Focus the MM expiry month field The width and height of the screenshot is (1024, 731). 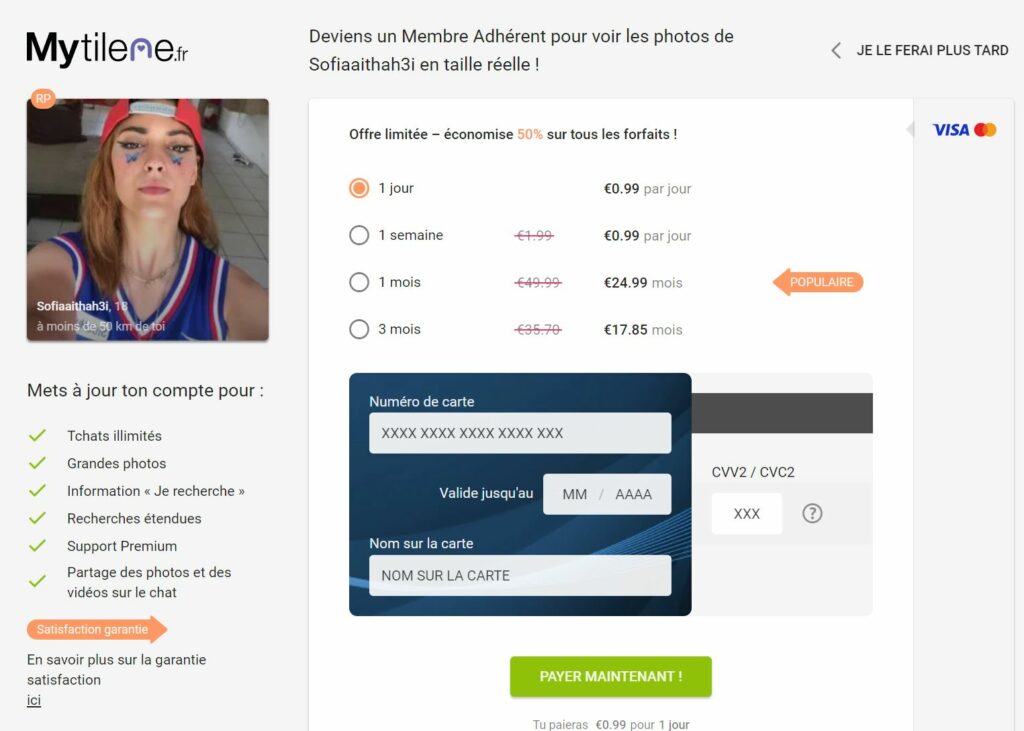point(574,495)
